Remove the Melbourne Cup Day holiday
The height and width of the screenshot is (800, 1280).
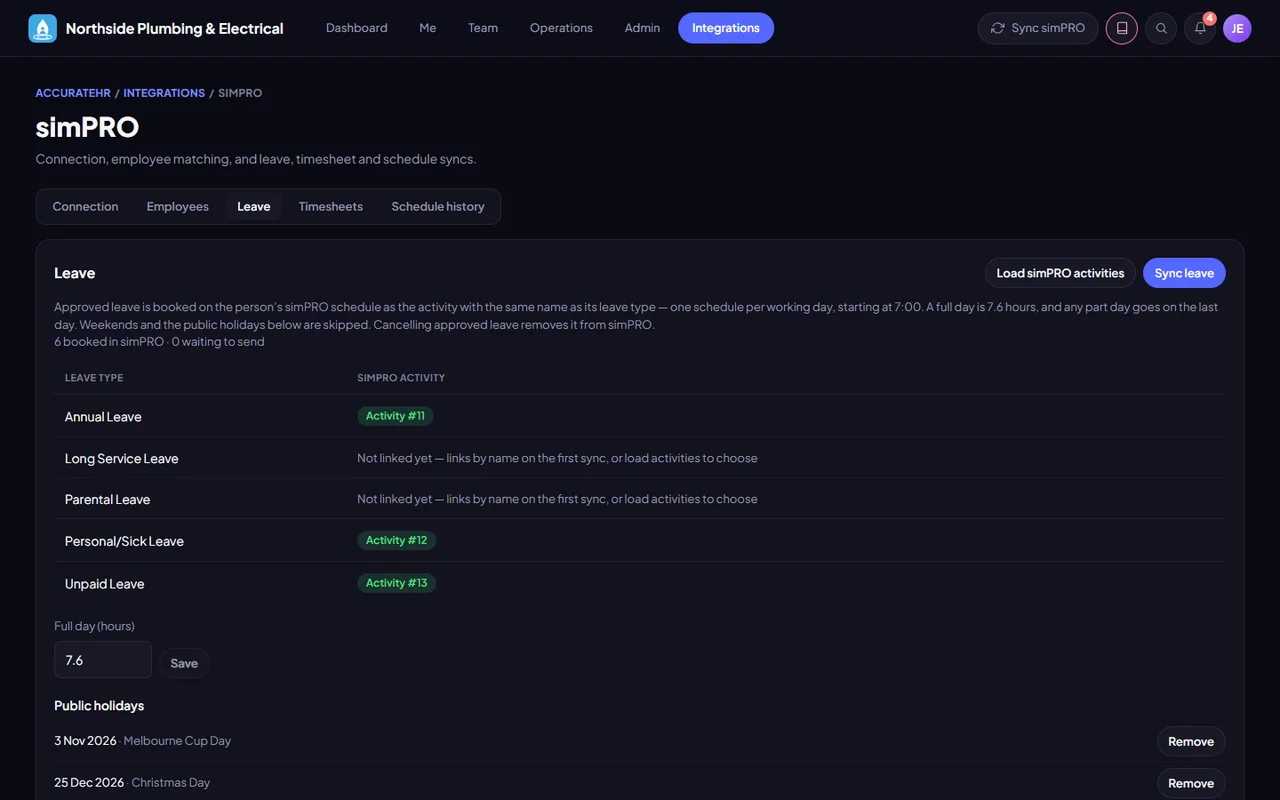pos(1191,741)
